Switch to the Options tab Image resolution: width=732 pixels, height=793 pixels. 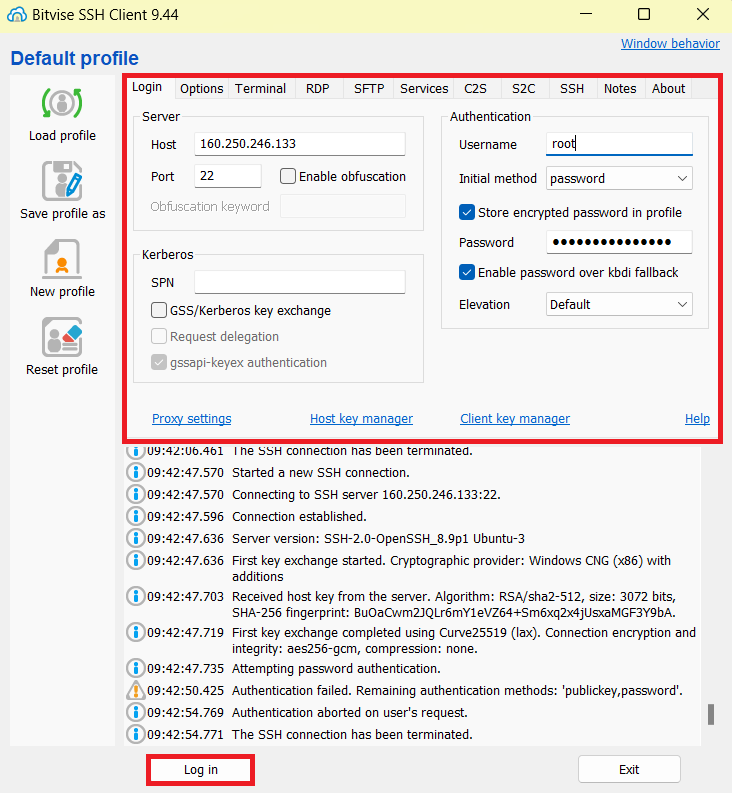pyautogui.click(x=201, y=89)
